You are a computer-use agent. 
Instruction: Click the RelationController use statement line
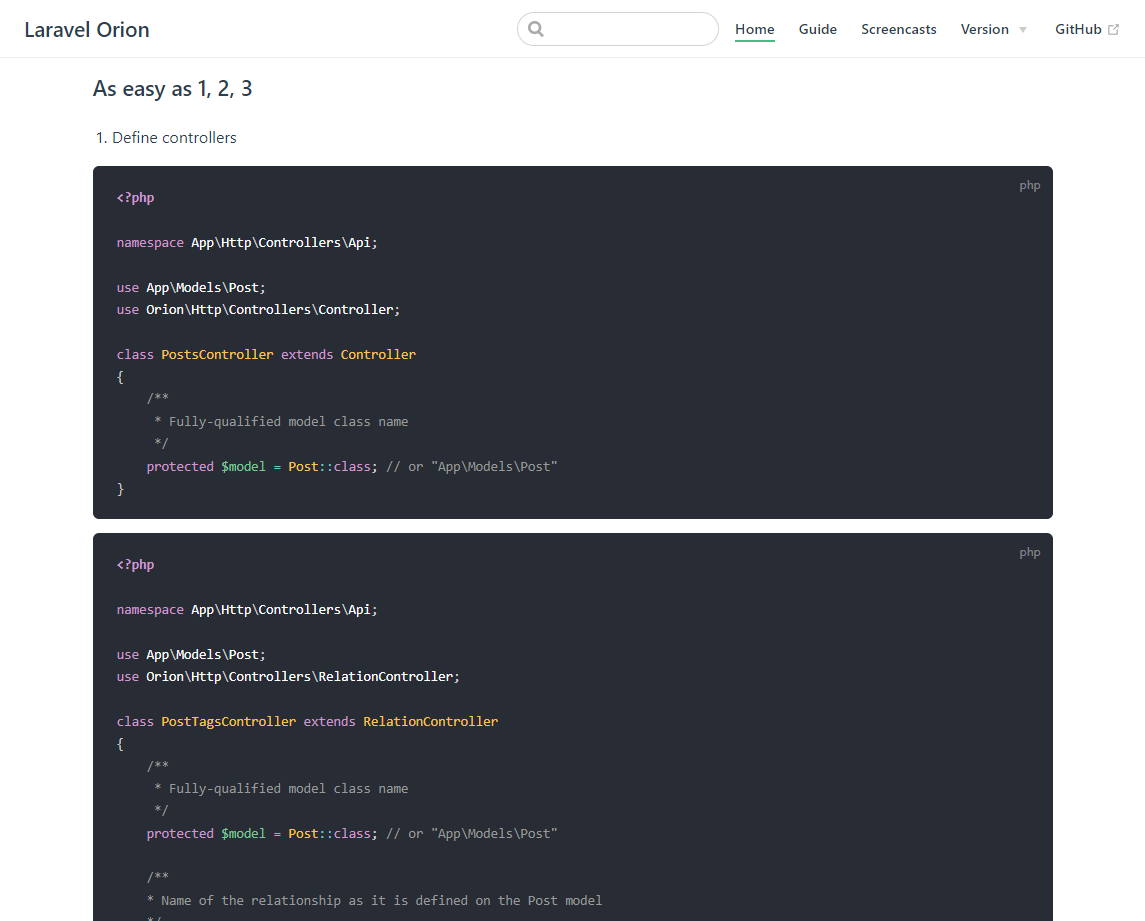[x=288, y=676]
